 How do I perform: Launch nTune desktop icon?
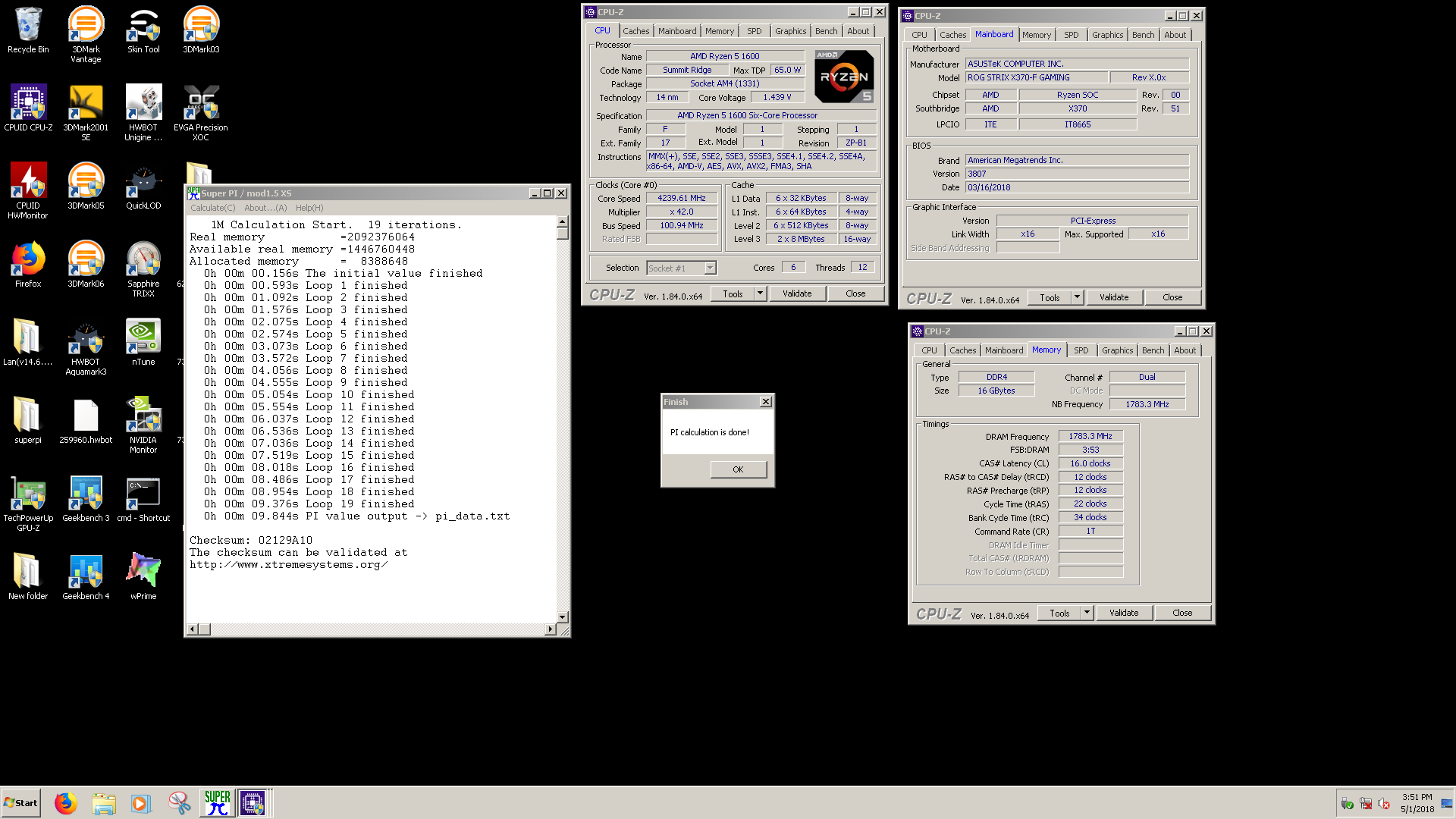coord(143,343)
